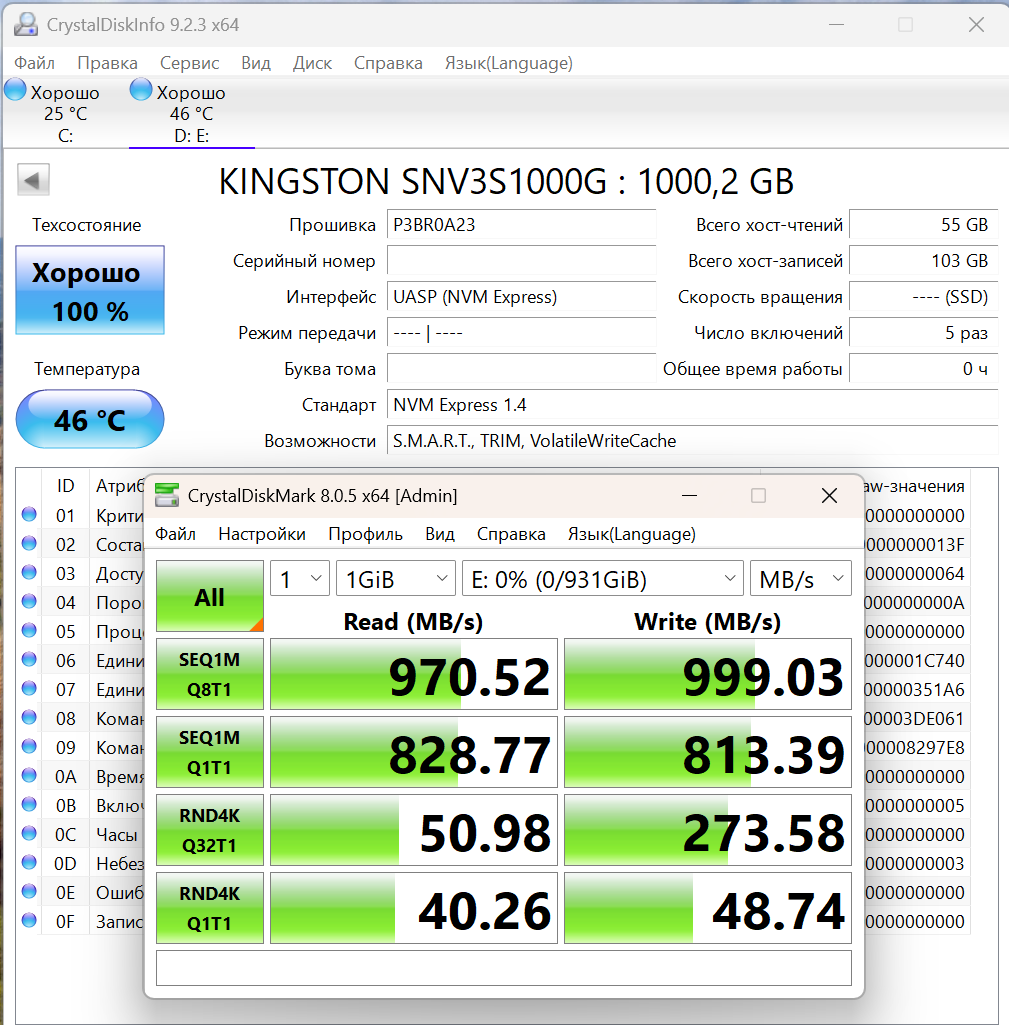Viewport: 1009px width, 1025px height.
Task: Click the previous disk arrow button
Action: coord(33,180)
